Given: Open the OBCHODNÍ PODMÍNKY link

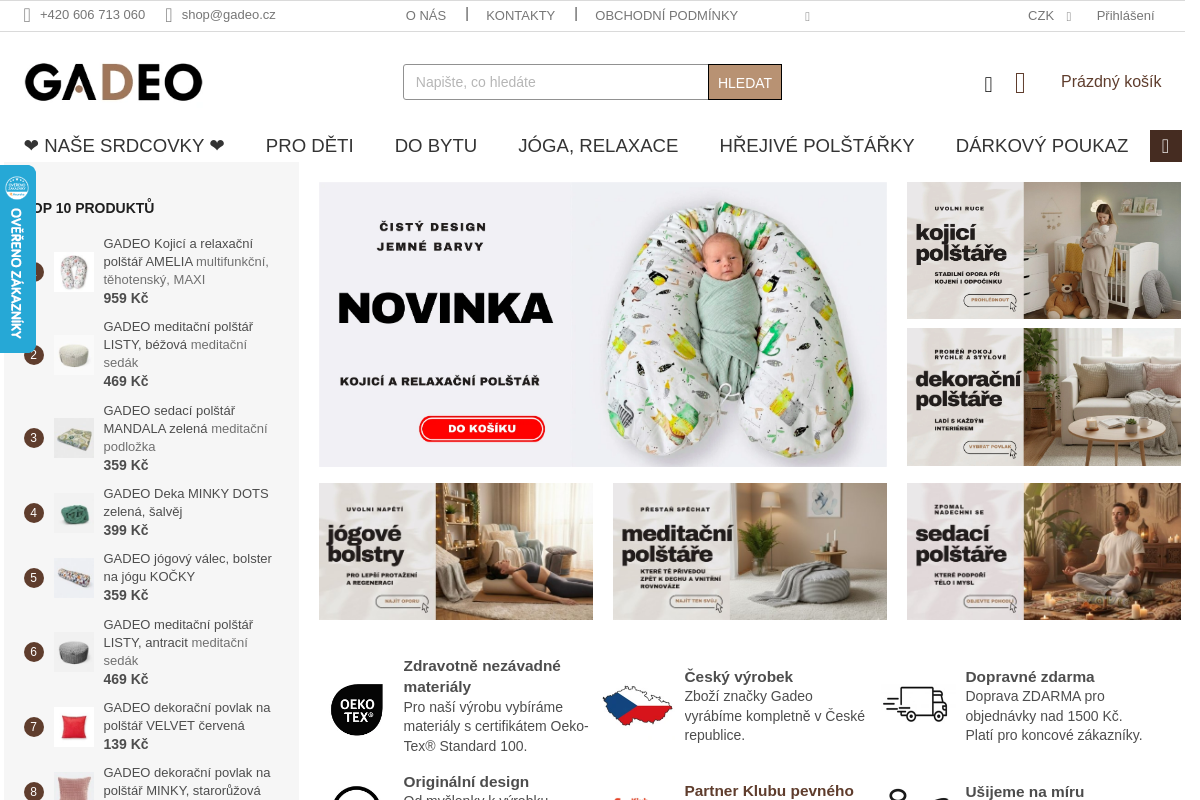Looking at the screenshot, I should click(666, 15).
